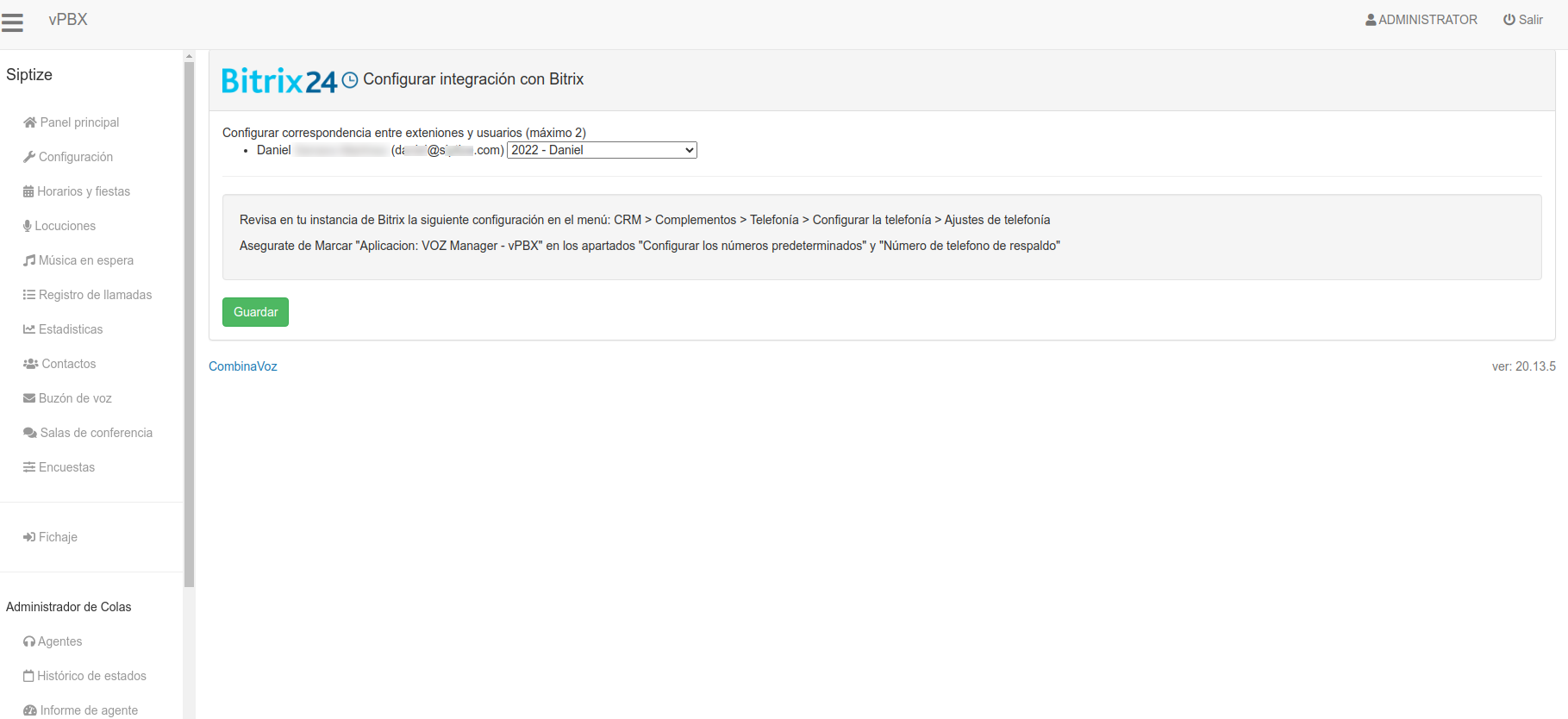Click the music note icon beside Música en espera
The image size is (1568, 719).
[29, 260]
